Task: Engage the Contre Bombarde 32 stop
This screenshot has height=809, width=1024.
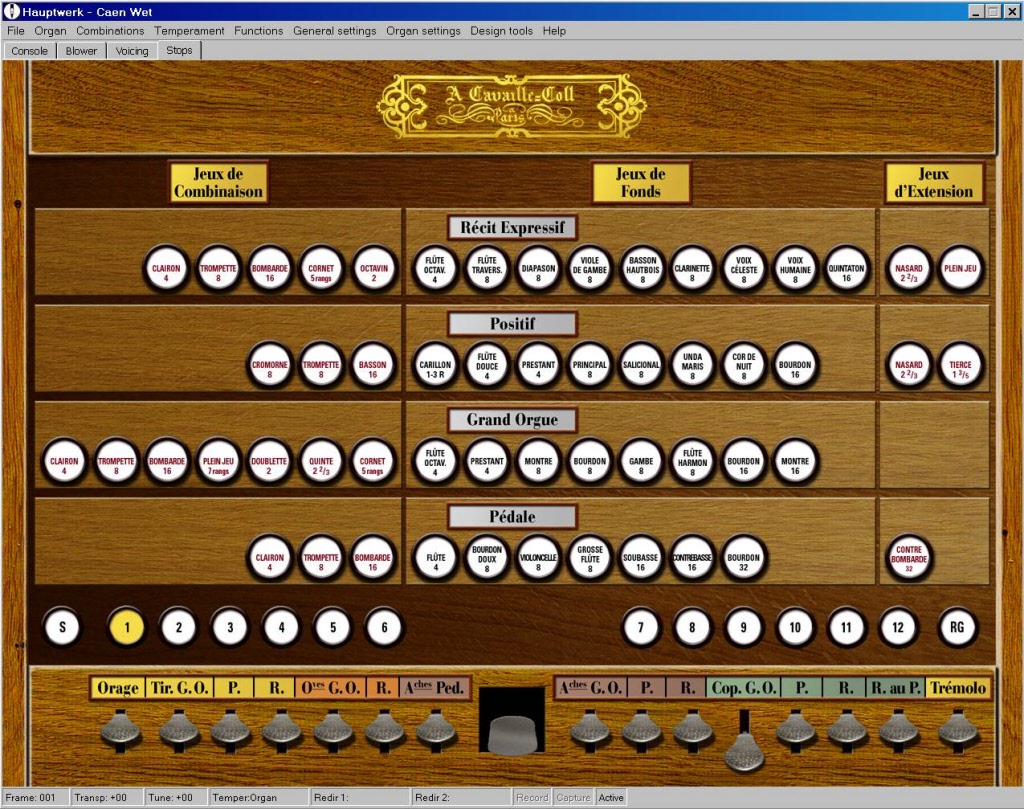Action: 909,558
